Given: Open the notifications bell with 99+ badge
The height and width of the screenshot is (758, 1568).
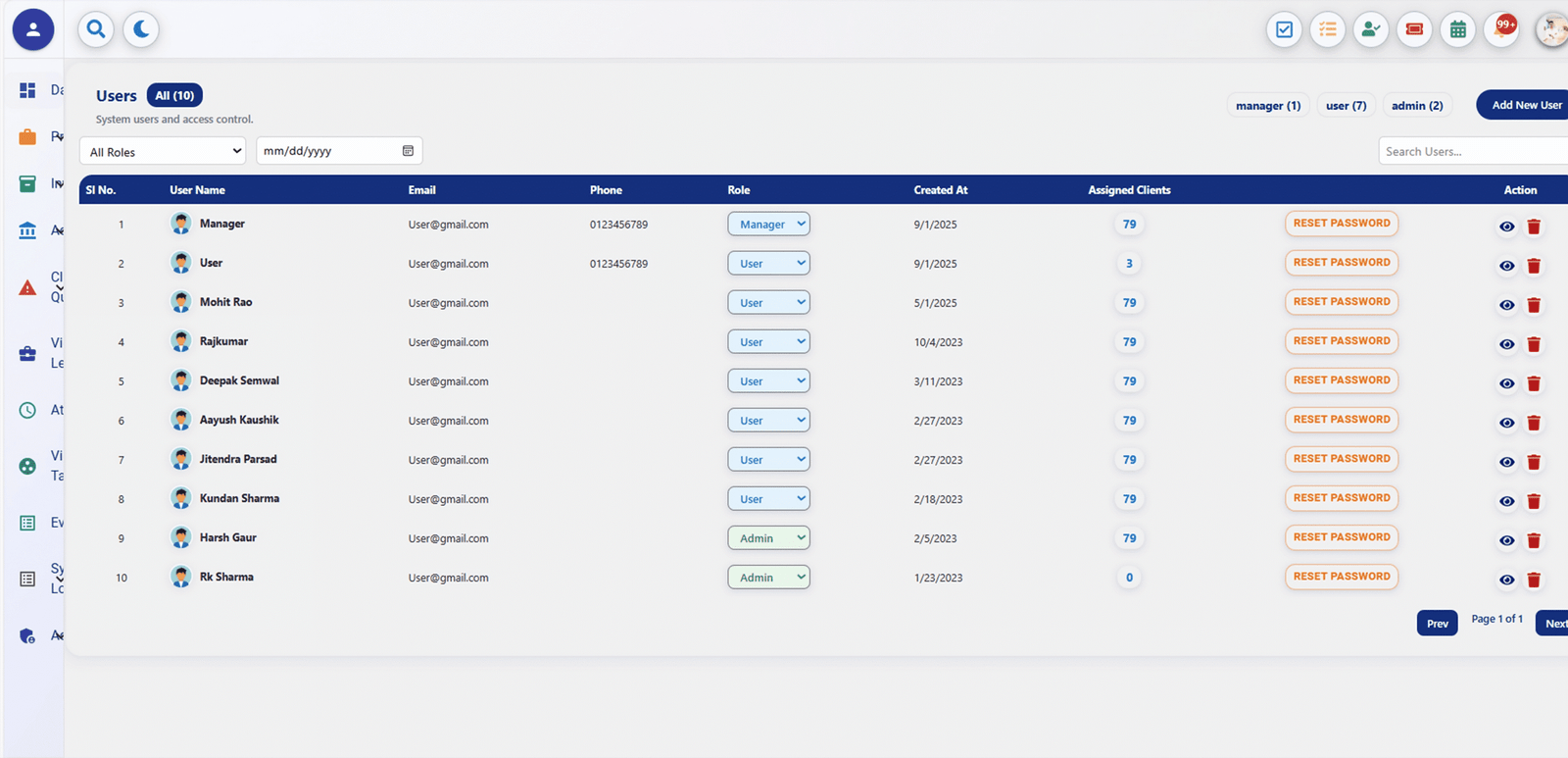Looking at the screenshot, I should tap(1502, 29).
